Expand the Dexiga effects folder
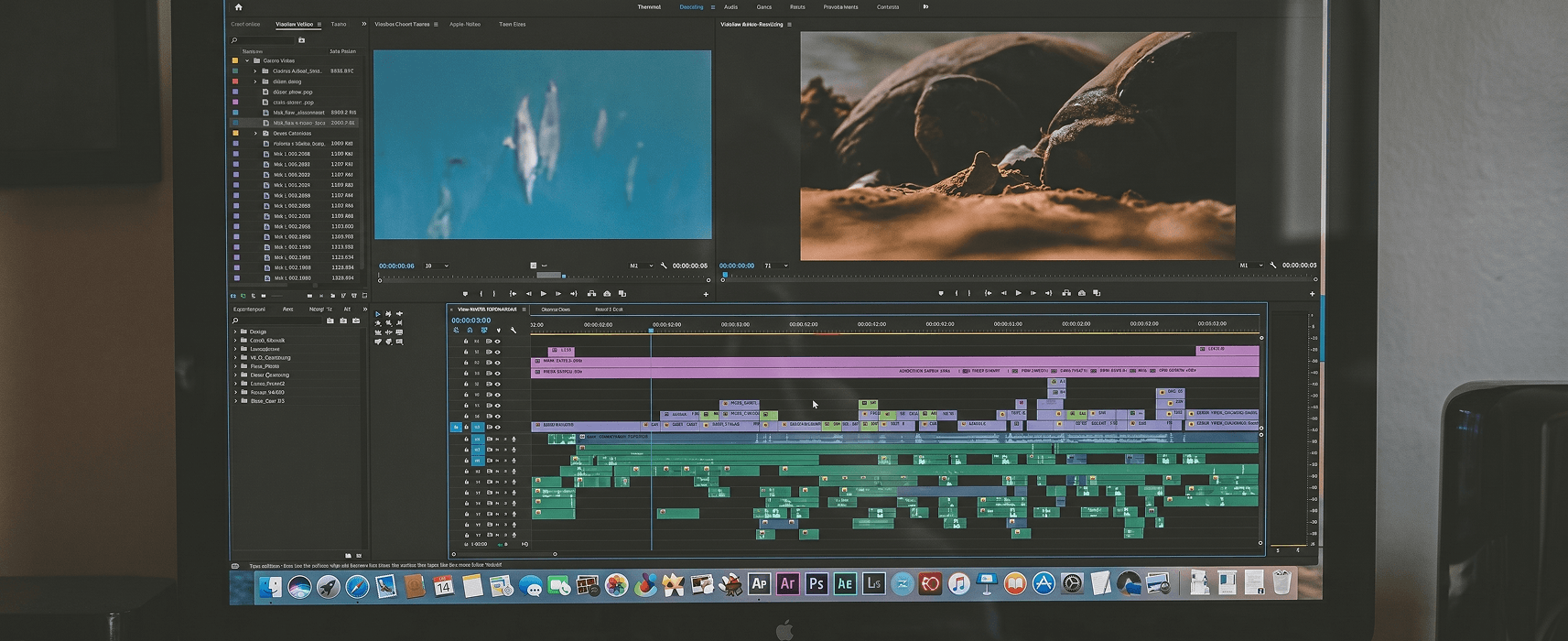 236,331
